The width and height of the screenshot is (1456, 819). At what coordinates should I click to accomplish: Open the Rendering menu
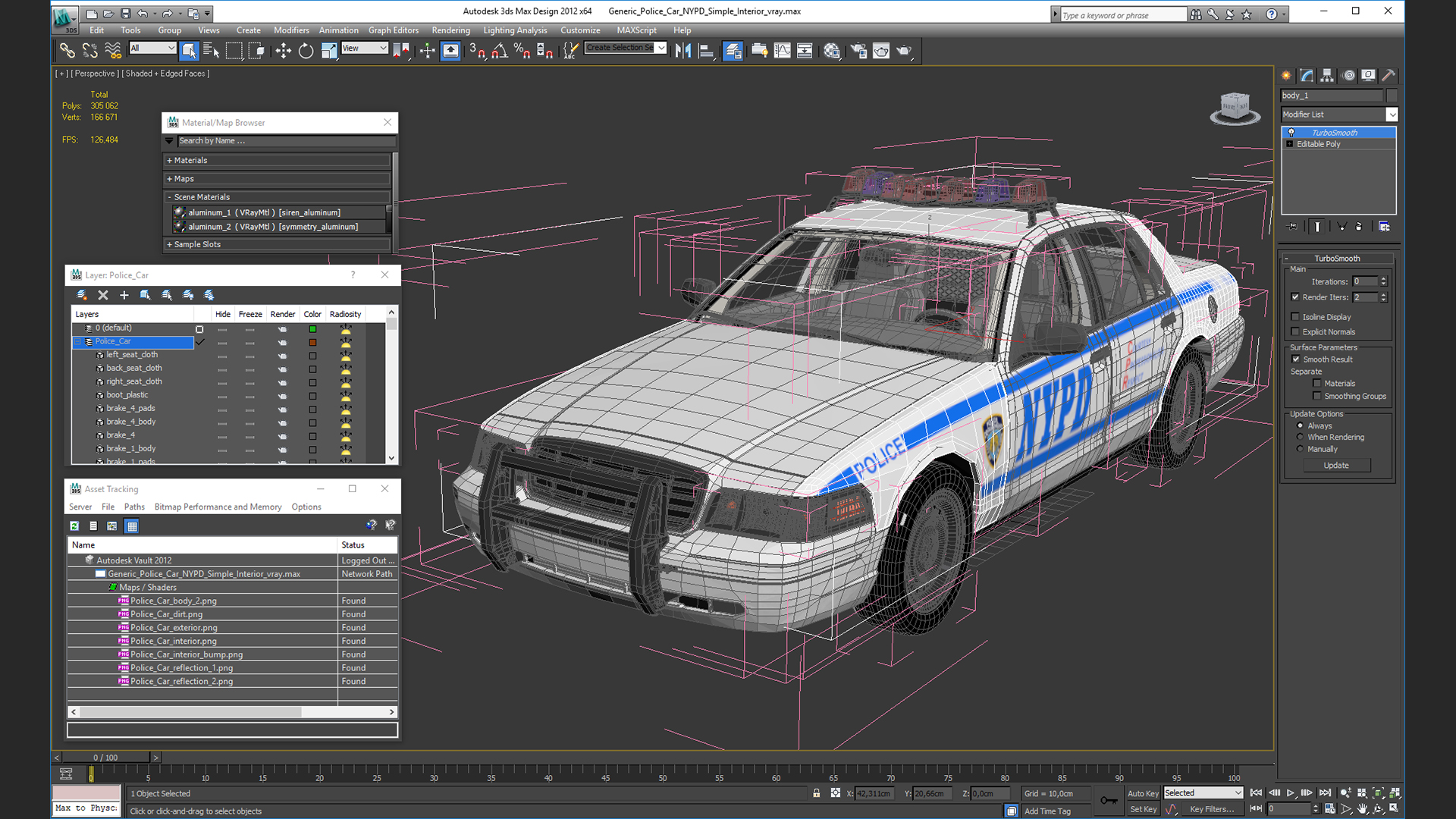point(450,30)
